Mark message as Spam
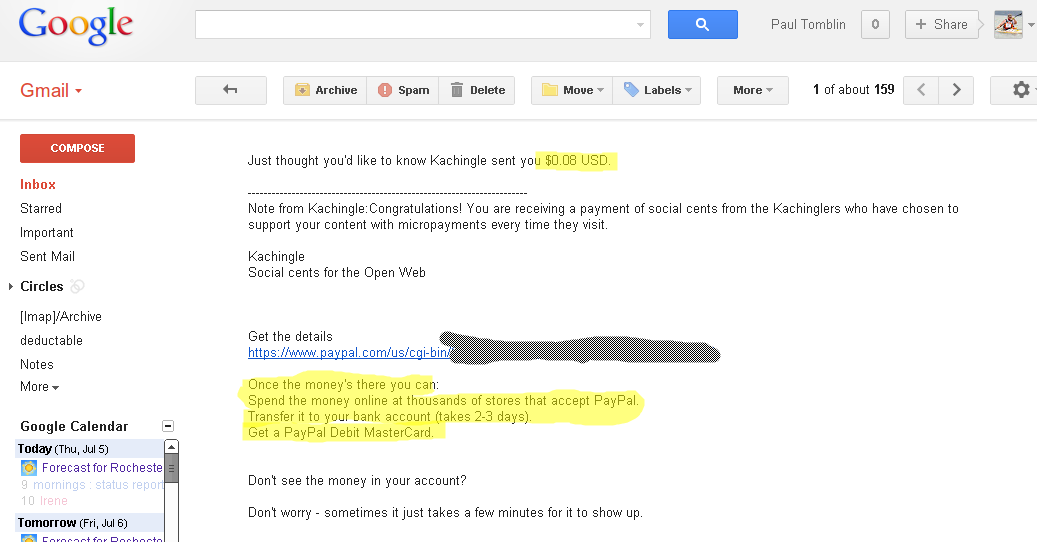 point(403,90)
